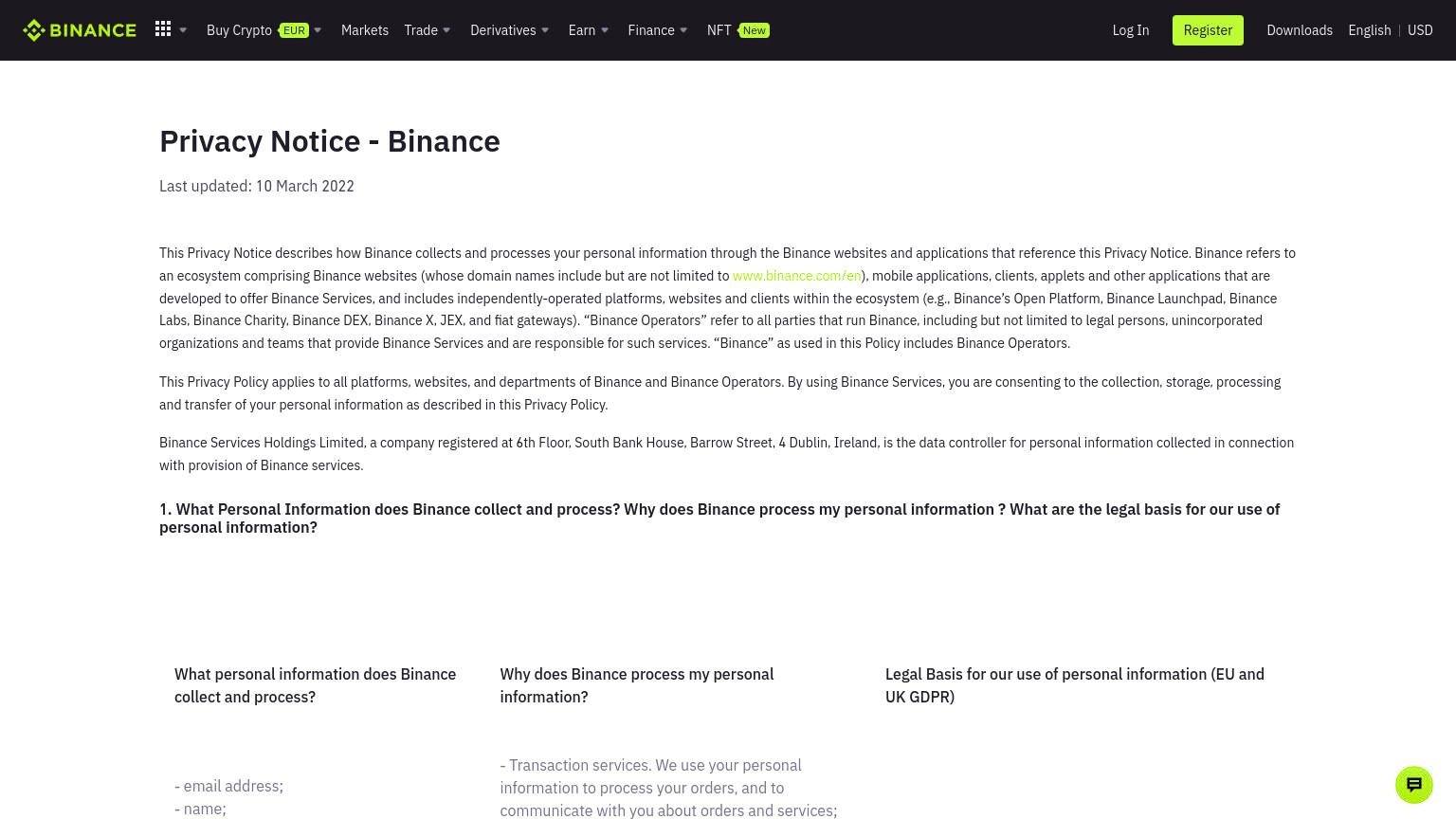Follow the www.binance.com/en link
This screenshot has width=1456, height=819.
pyautogui.click(x=796, y=276)
